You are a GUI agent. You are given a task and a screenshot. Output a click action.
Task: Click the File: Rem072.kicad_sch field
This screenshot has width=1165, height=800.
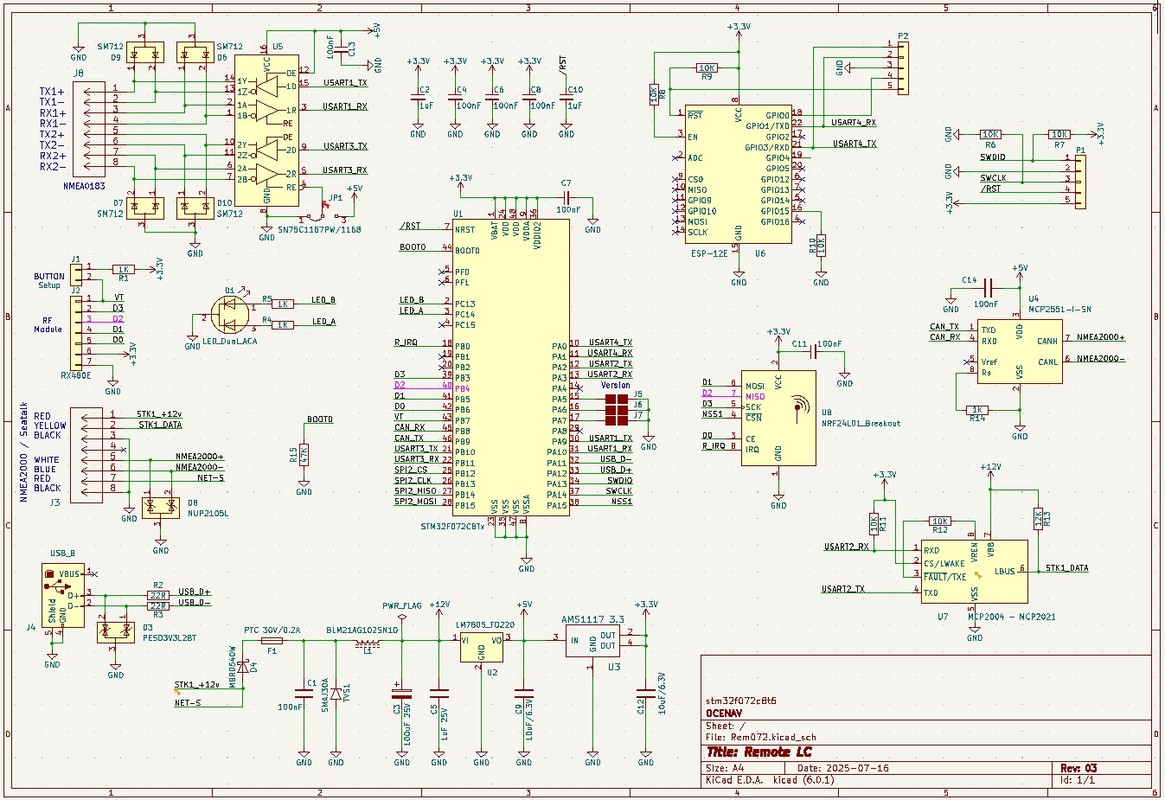761,738
